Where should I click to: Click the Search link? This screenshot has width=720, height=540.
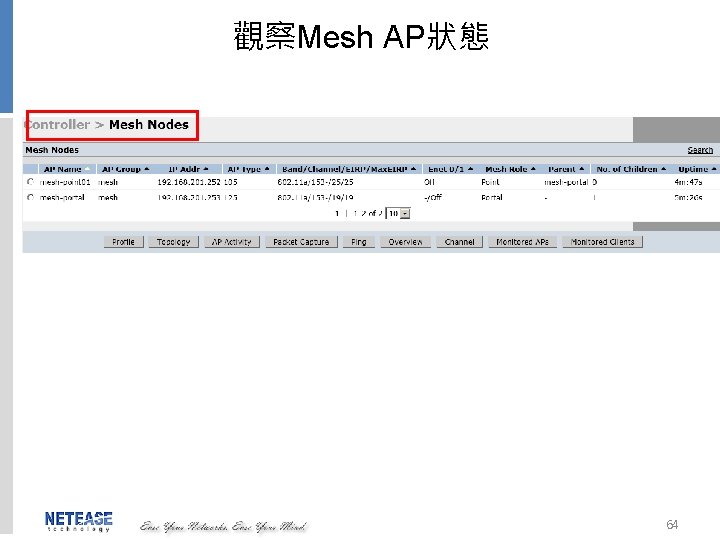[700, 150]
